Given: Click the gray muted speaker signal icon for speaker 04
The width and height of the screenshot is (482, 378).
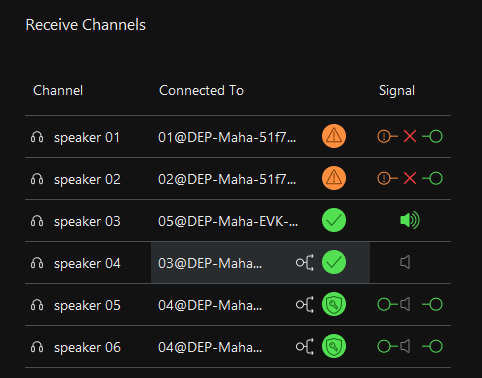Looking at the screenshot, I should [405, 262].
